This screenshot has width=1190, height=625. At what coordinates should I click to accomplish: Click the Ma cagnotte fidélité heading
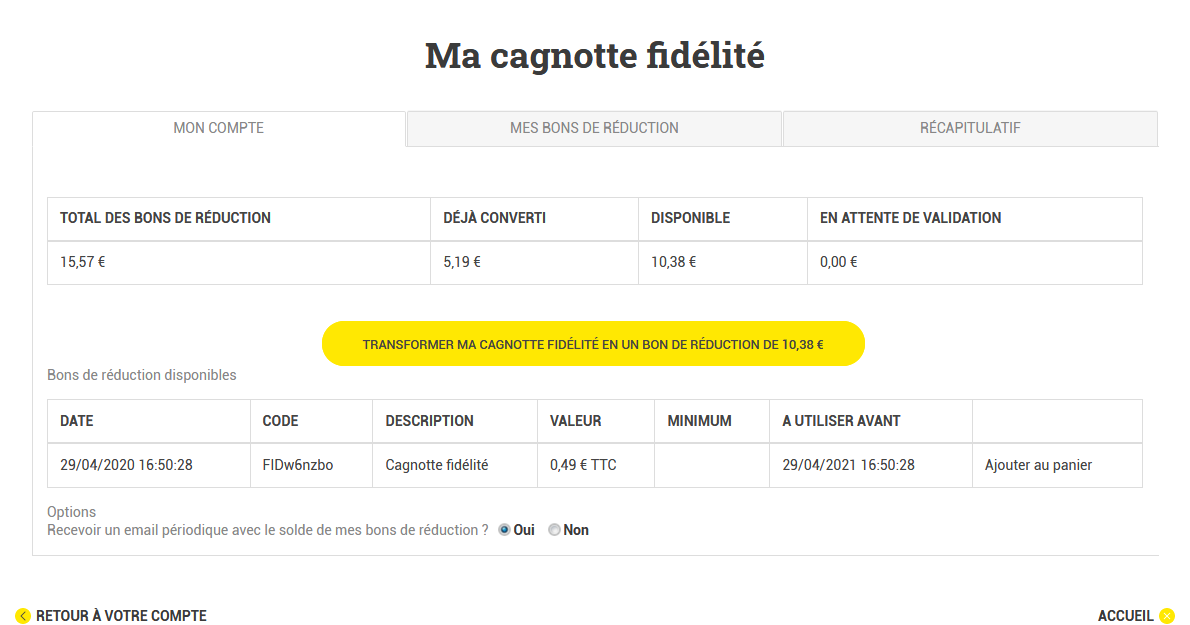594,55
